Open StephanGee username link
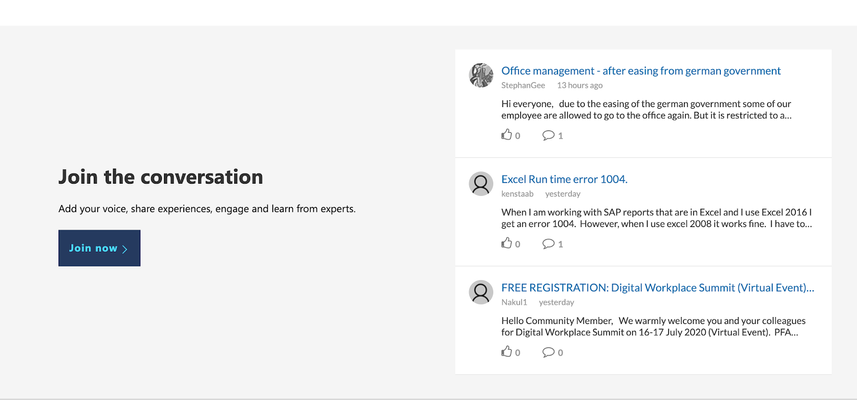The height and width of the screenshot is (400, 857). pos(523,85)
